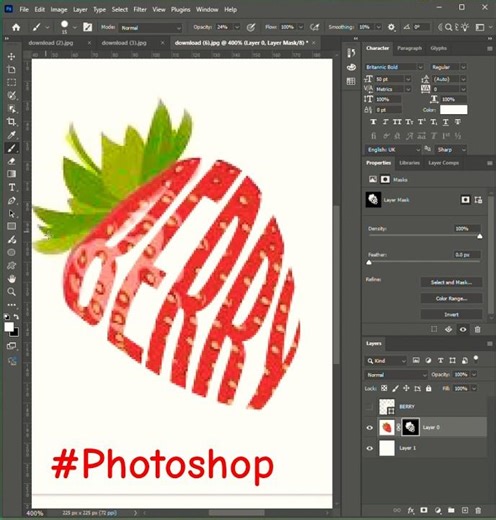Hide Layer 0 visibility eye

(x=370, y=428)
